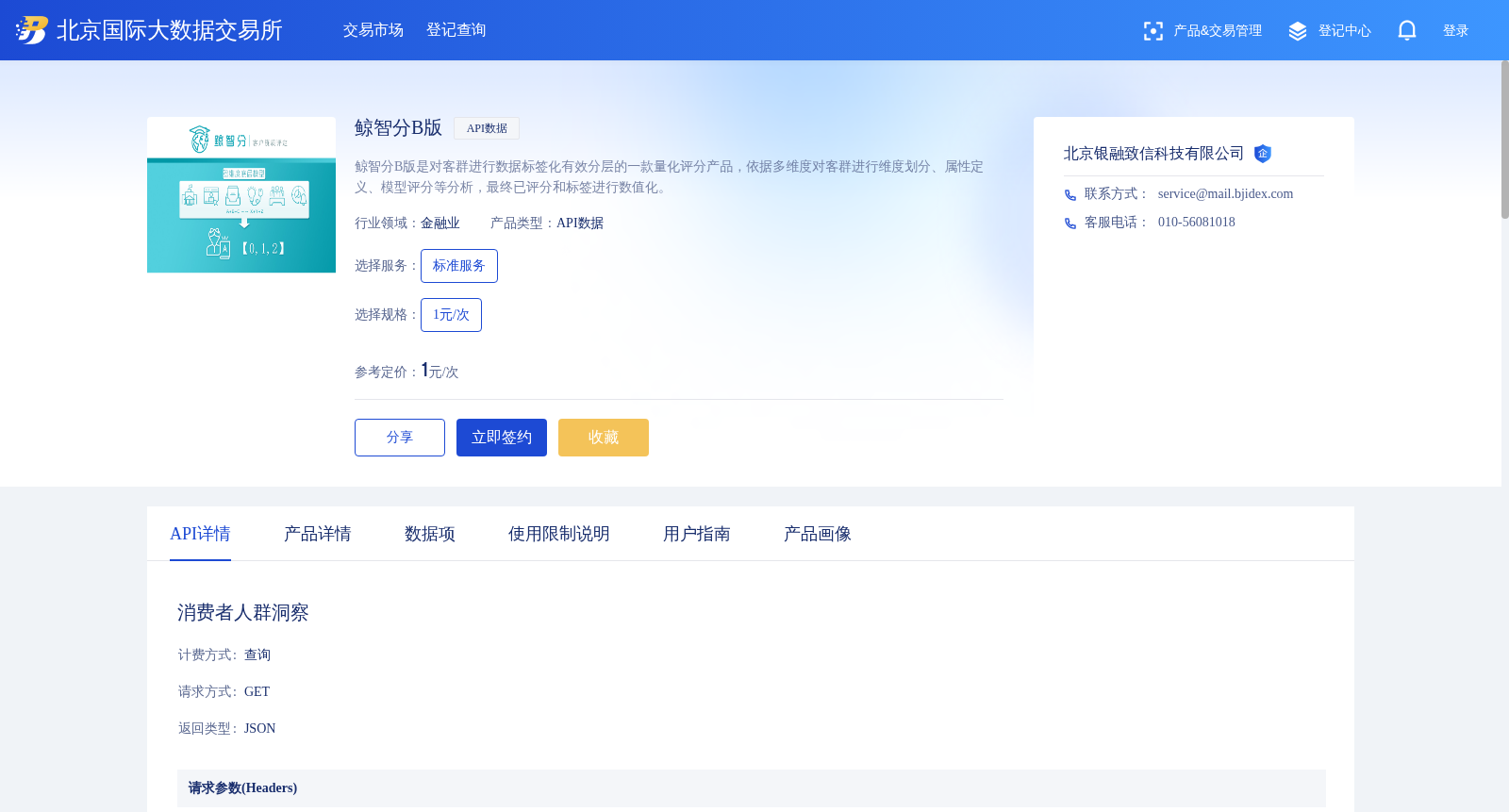Click the 消费者人群洞察 heading
This screenshot has height=812, width=1509.
click(243, 613)
